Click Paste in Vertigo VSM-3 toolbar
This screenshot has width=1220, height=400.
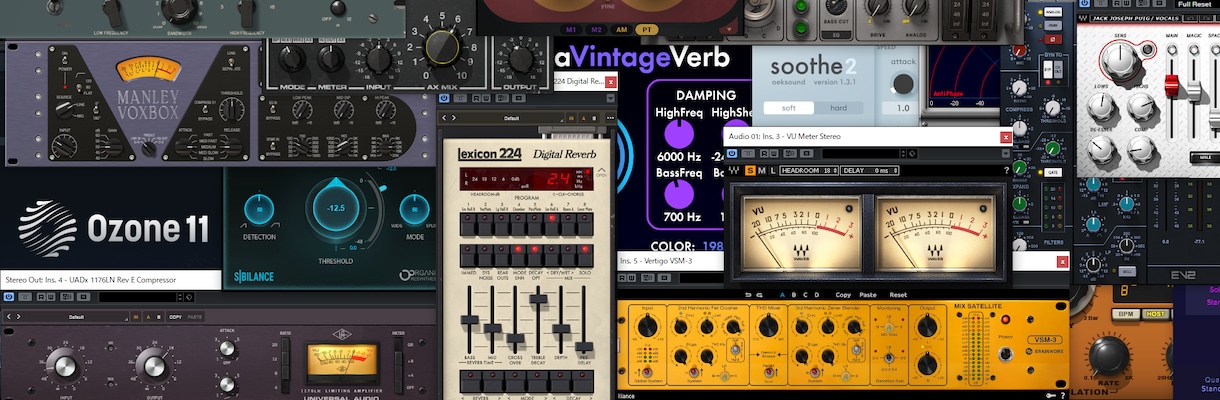[868, 295]
